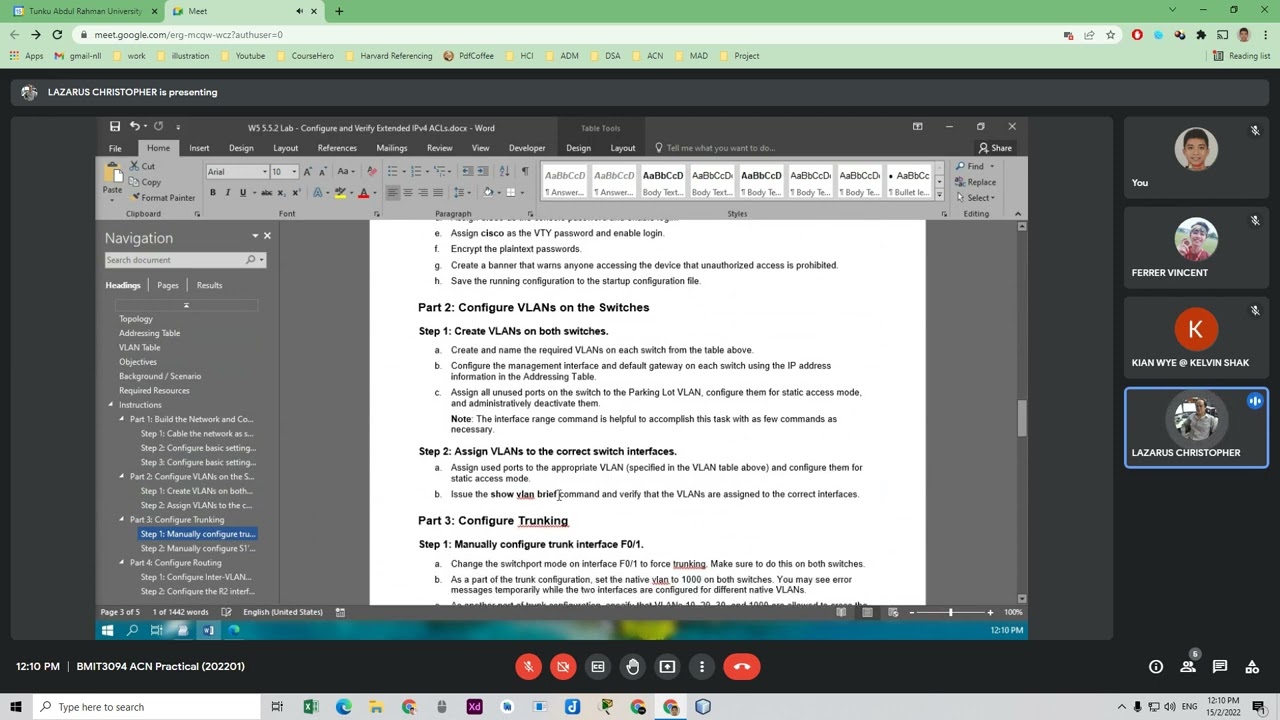This screenshot has height=720, width=1280.
Task: Click the Present now button
Action: point(667,667)
